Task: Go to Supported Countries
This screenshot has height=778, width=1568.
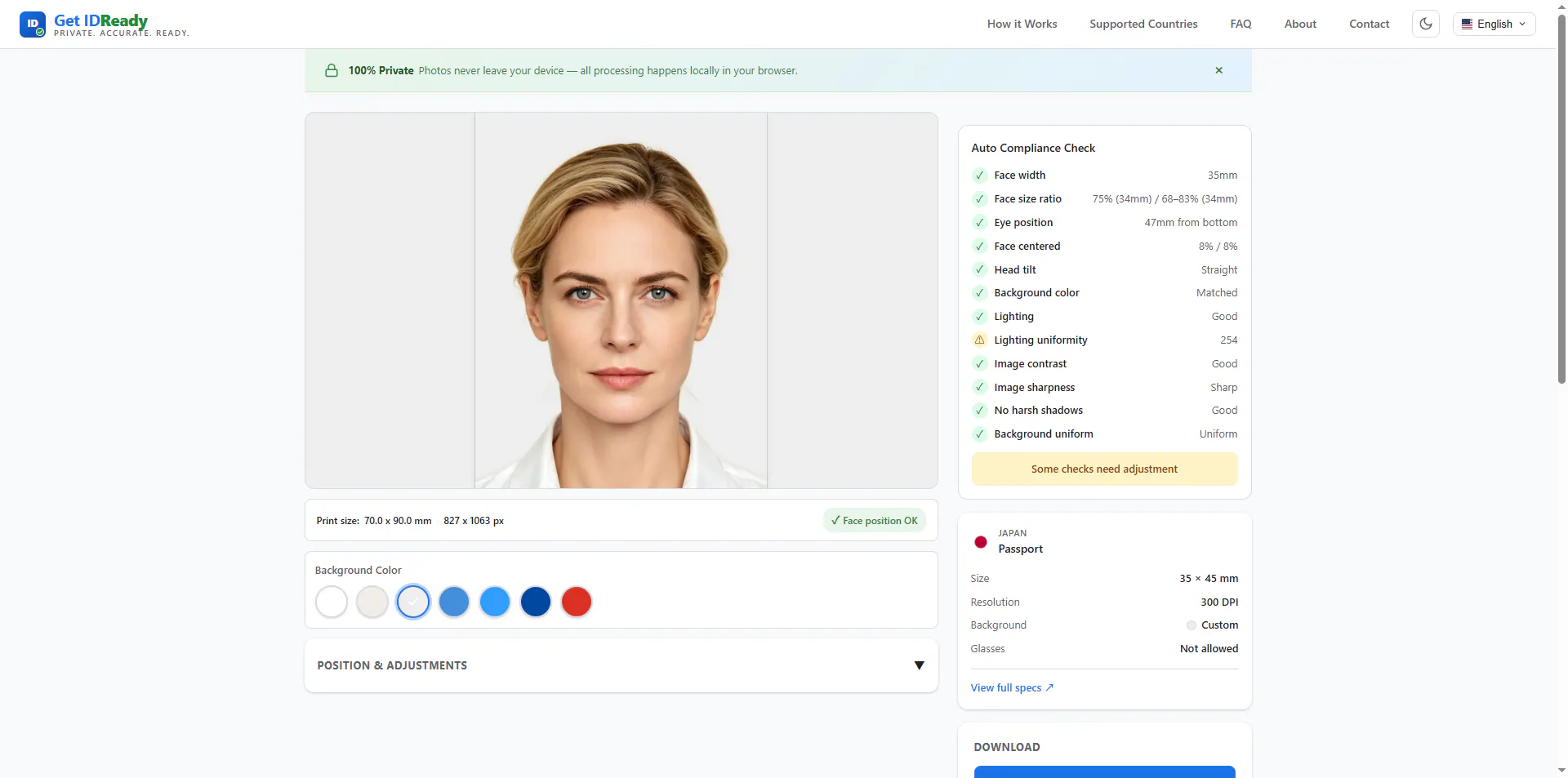Action: coord(1143,24)
